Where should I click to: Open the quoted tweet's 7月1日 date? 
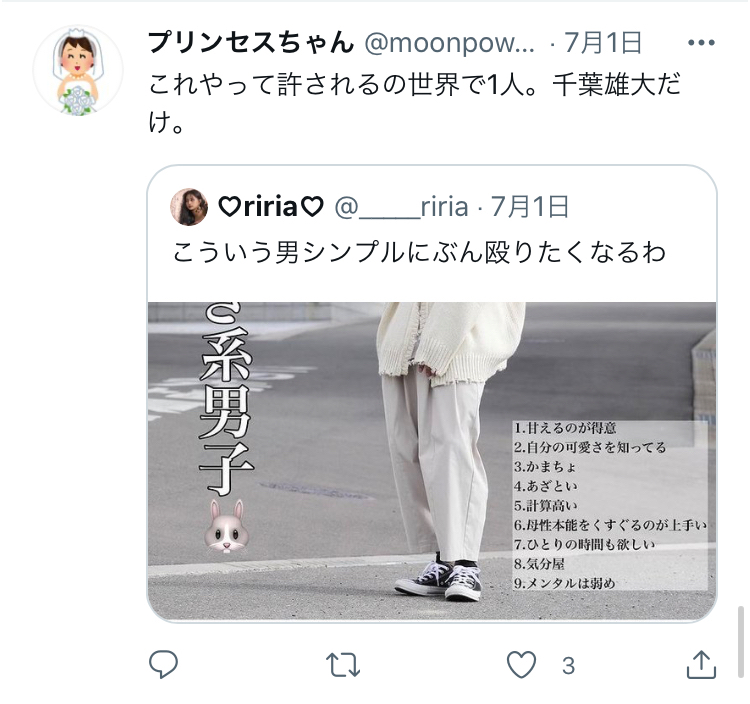click(529, 207)
